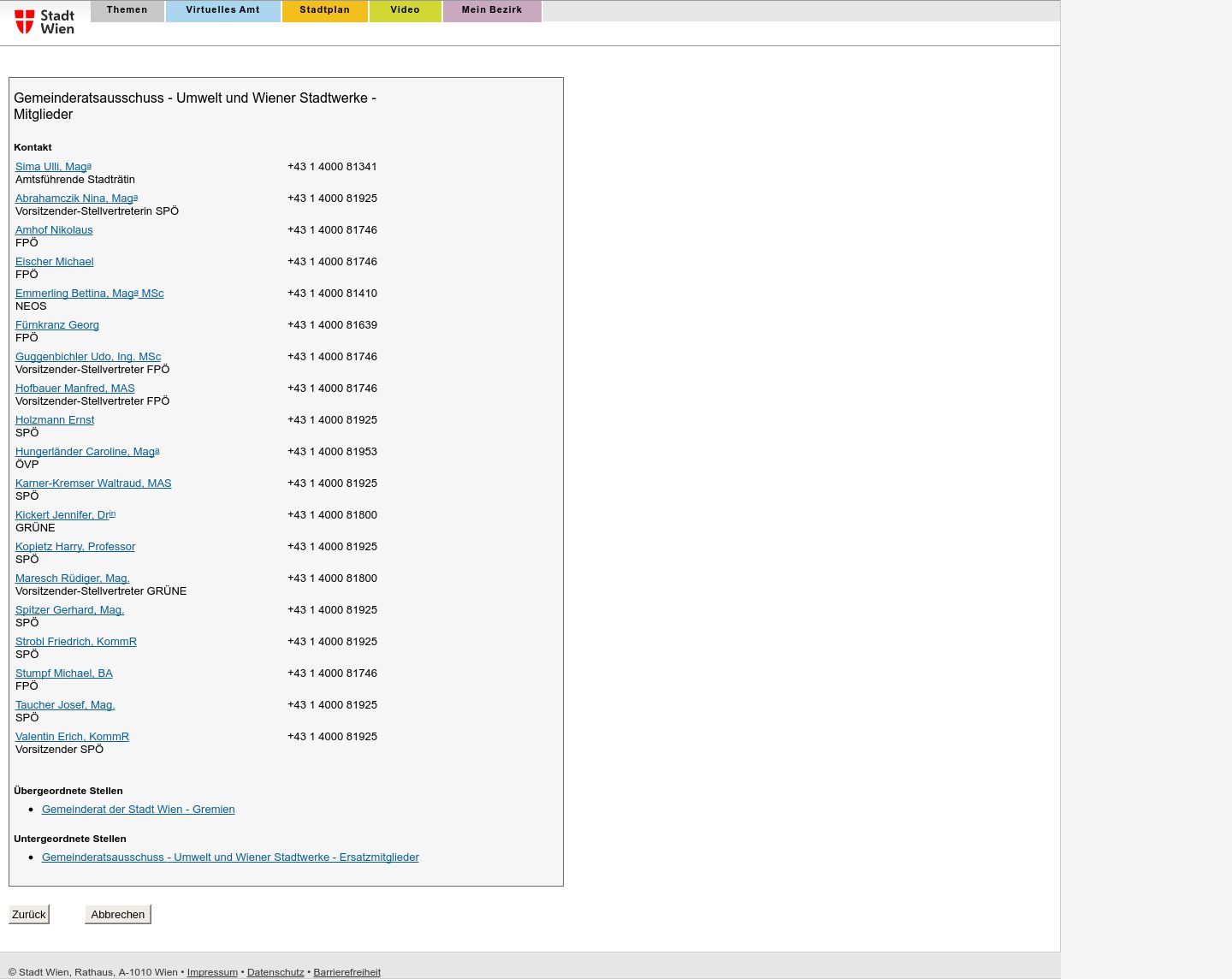
Task: View Karner-Kremser Waltraud, MAS details
Action: (x=93, y=484)
